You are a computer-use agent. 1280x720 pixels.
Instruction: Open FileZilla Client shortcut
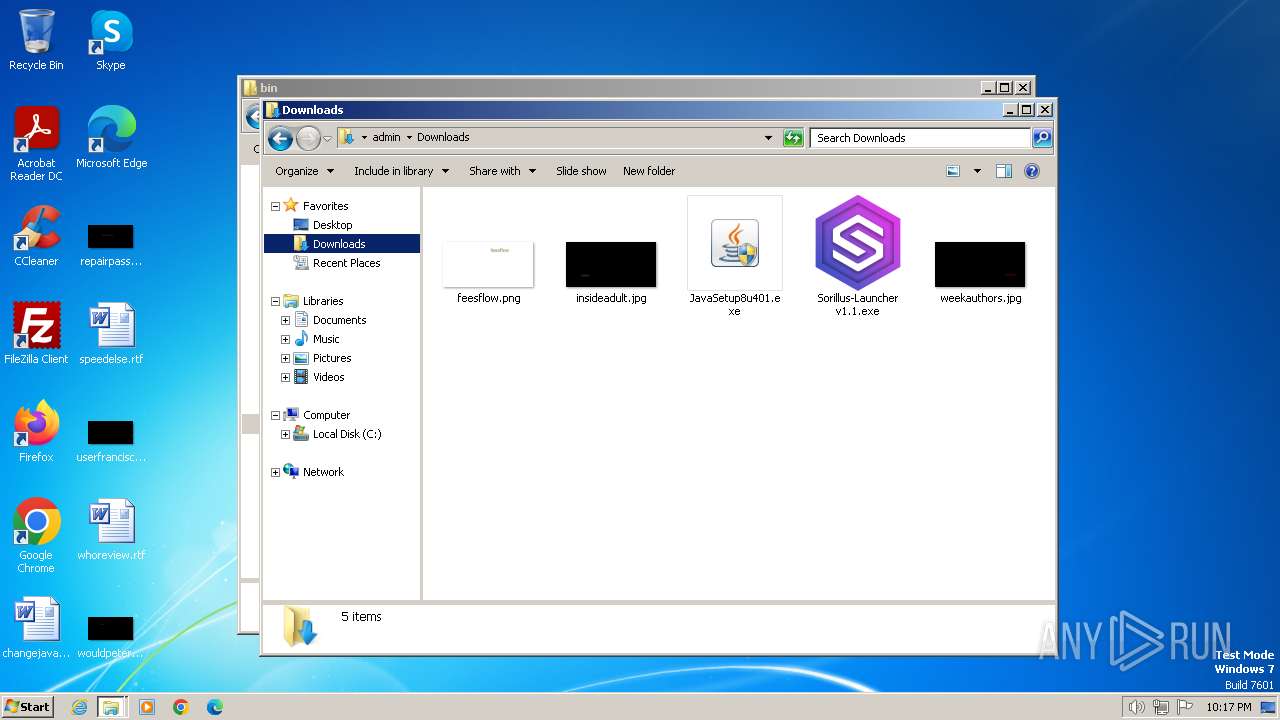click(36, 333)
